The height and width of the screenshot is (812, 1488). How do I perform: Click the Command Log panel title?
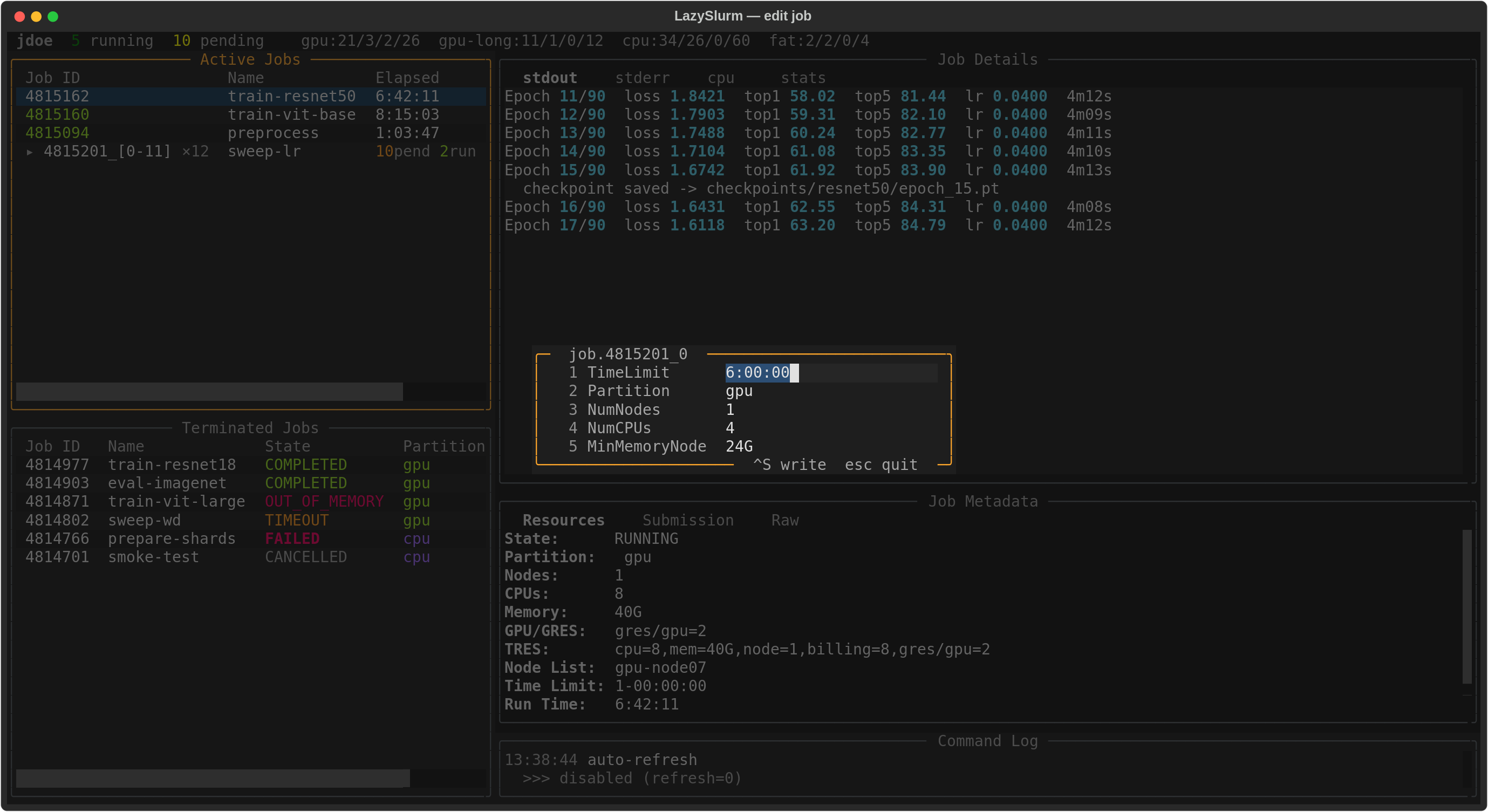987,741
